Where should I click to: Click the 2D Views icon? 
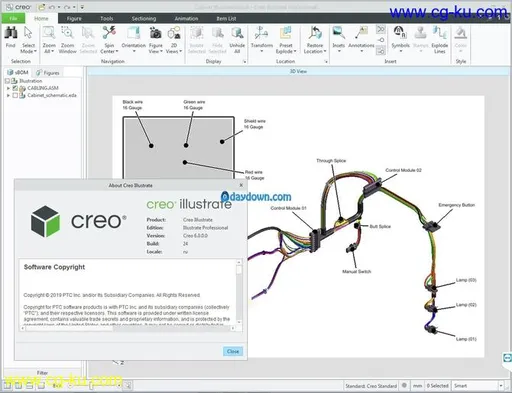[174, 33]
